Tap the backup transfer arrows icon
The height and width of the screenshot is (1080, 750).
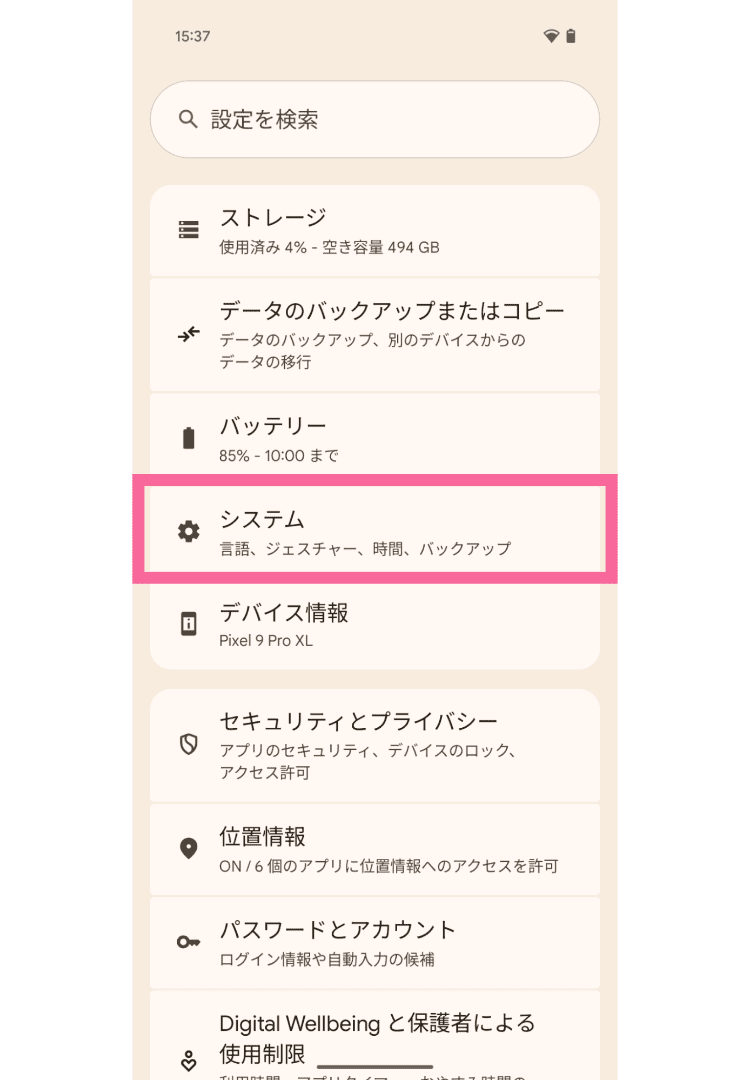(x=188, y=335)
